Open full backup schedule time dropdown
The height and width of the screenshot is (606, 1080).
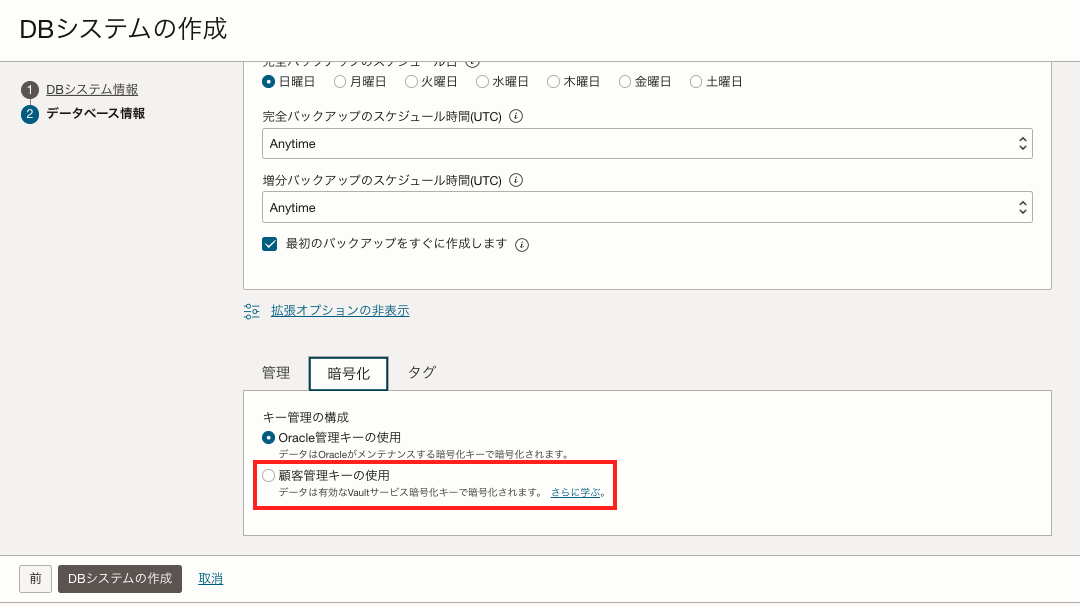pyautogui.click(x=647, y=144)
